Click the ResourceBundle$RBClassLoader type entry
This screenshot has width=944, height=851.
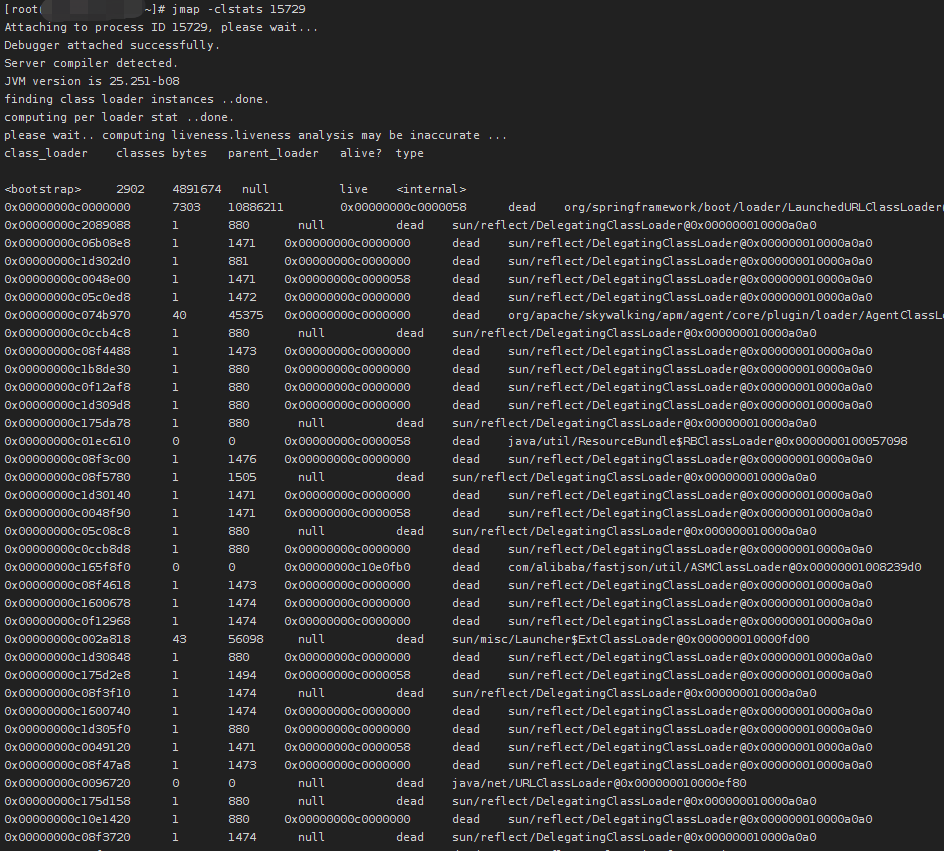coord(707,441)
